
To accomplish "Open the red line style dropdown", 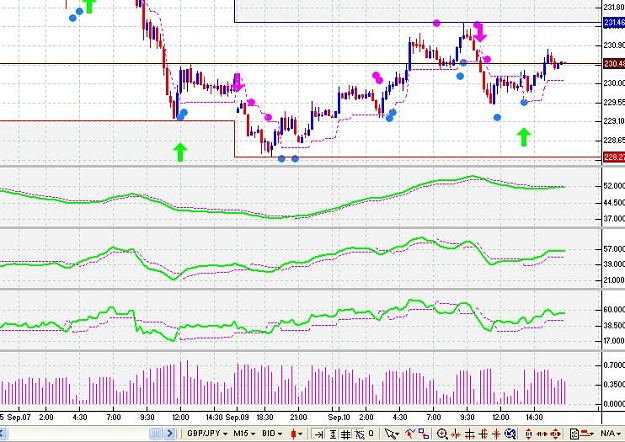I will [x=586, y=434].
